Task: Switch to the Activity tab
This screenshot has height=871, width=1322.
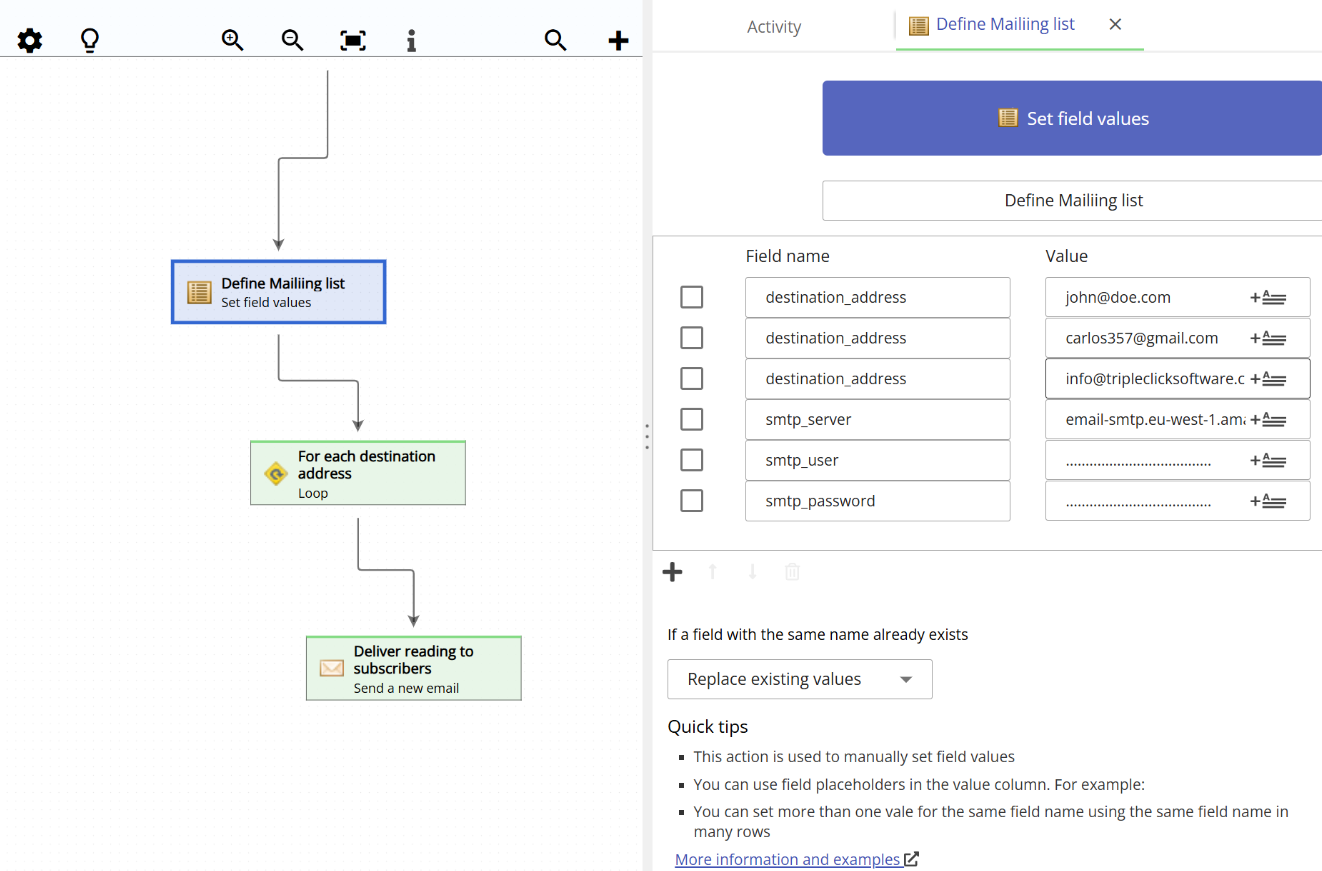Action: point(773,27)
